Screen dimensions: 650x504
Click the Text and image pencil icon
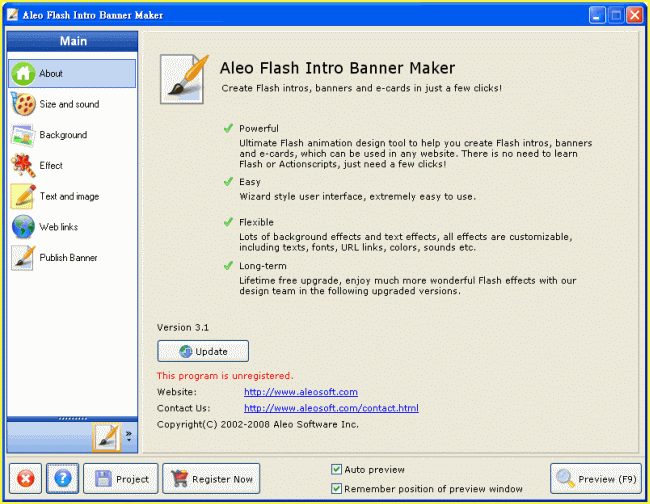[x=23, y=197]
